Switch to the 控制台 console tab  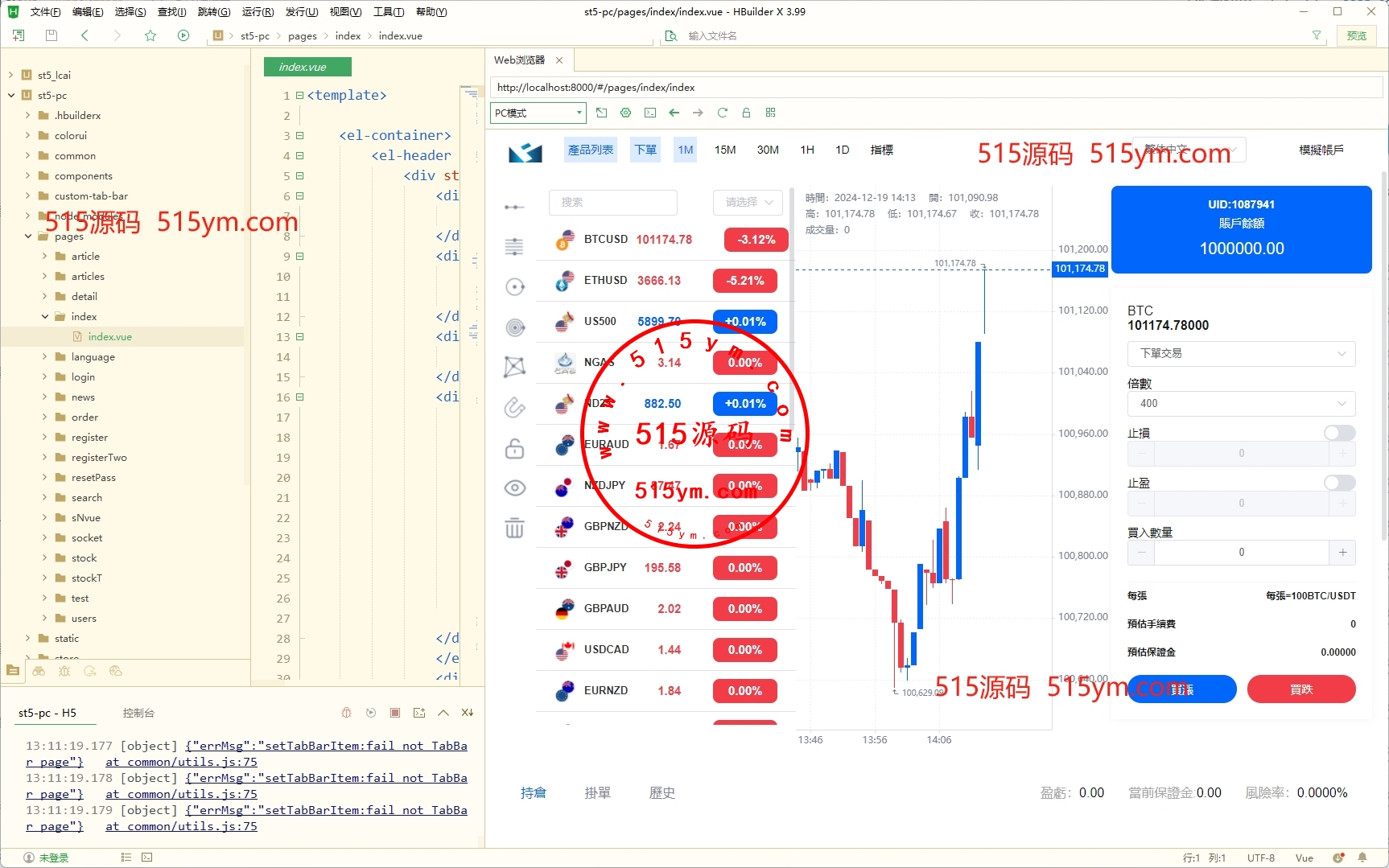(x=138, y=713)
